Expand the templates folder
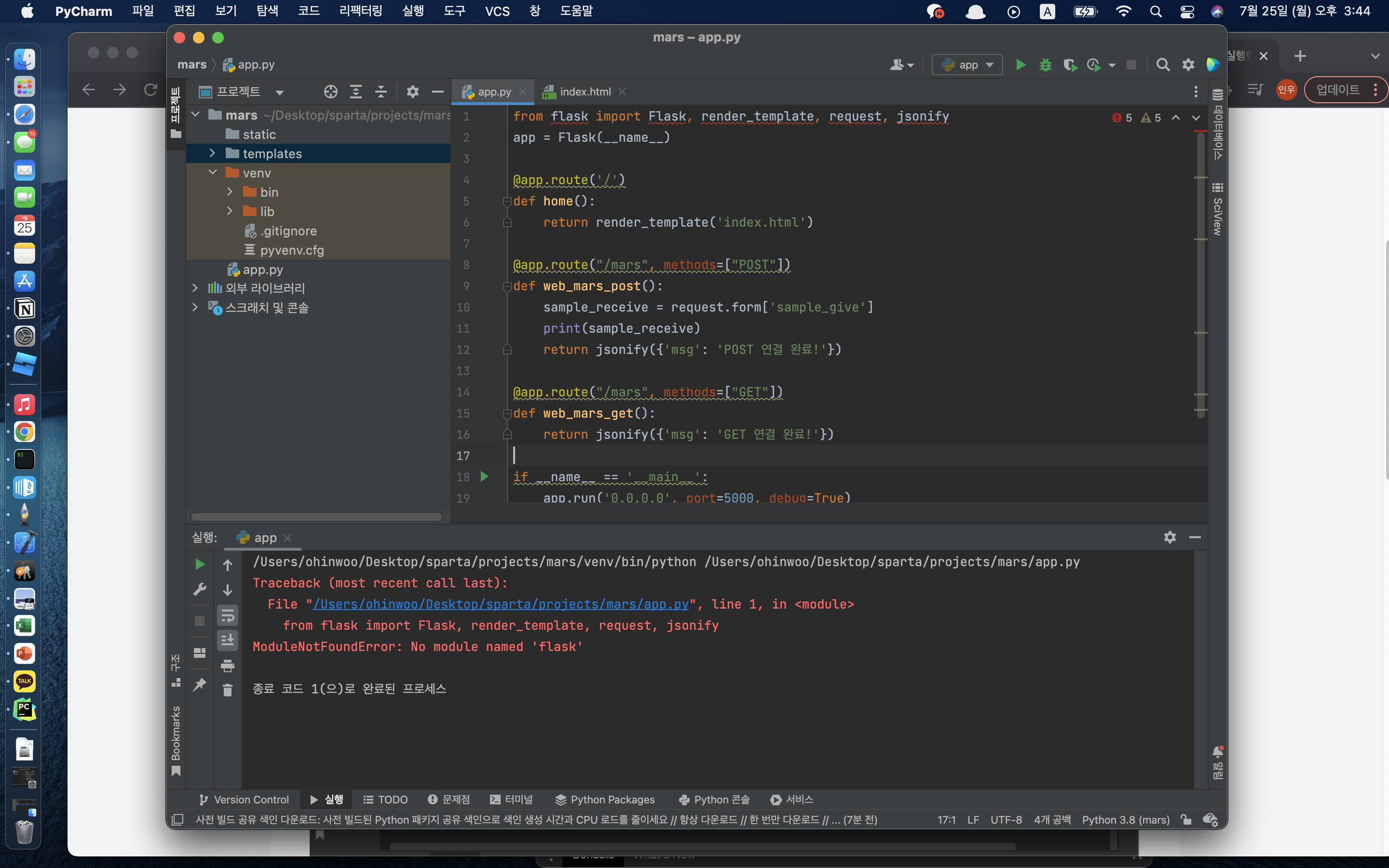Screen dimensions: 1389x868 (212, 153)
